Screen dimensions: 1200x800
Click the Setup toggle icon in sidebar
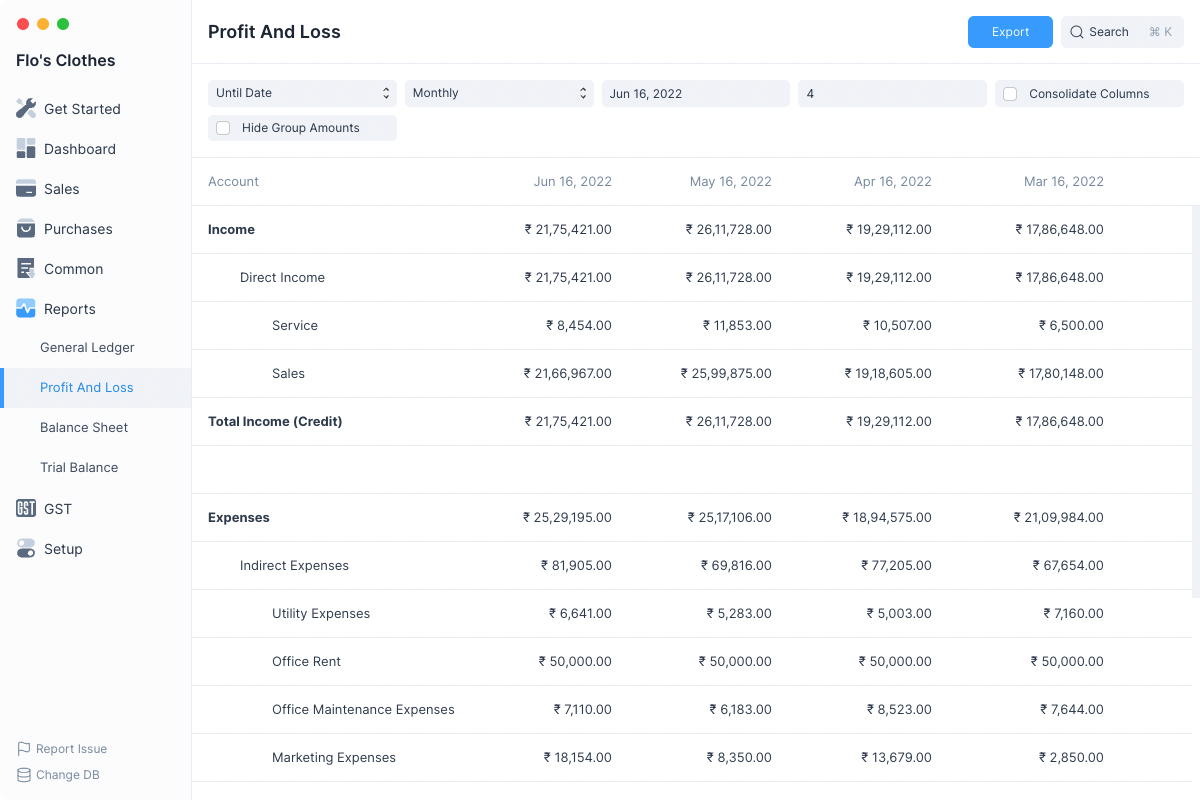(x=26, y=549)
